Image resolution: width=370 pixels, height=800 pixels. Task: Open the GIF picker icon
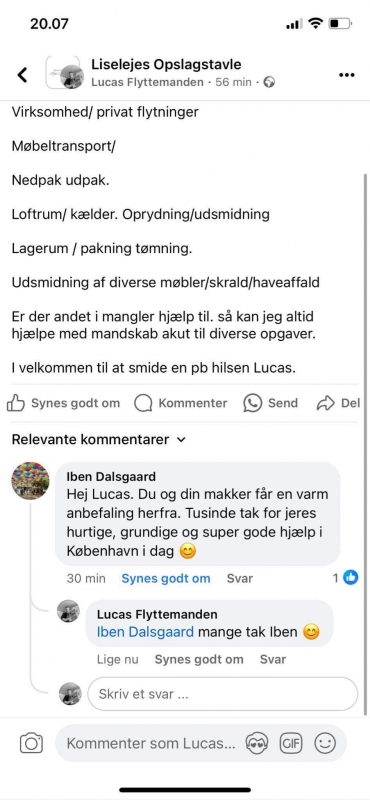click(x=290, y=743)
